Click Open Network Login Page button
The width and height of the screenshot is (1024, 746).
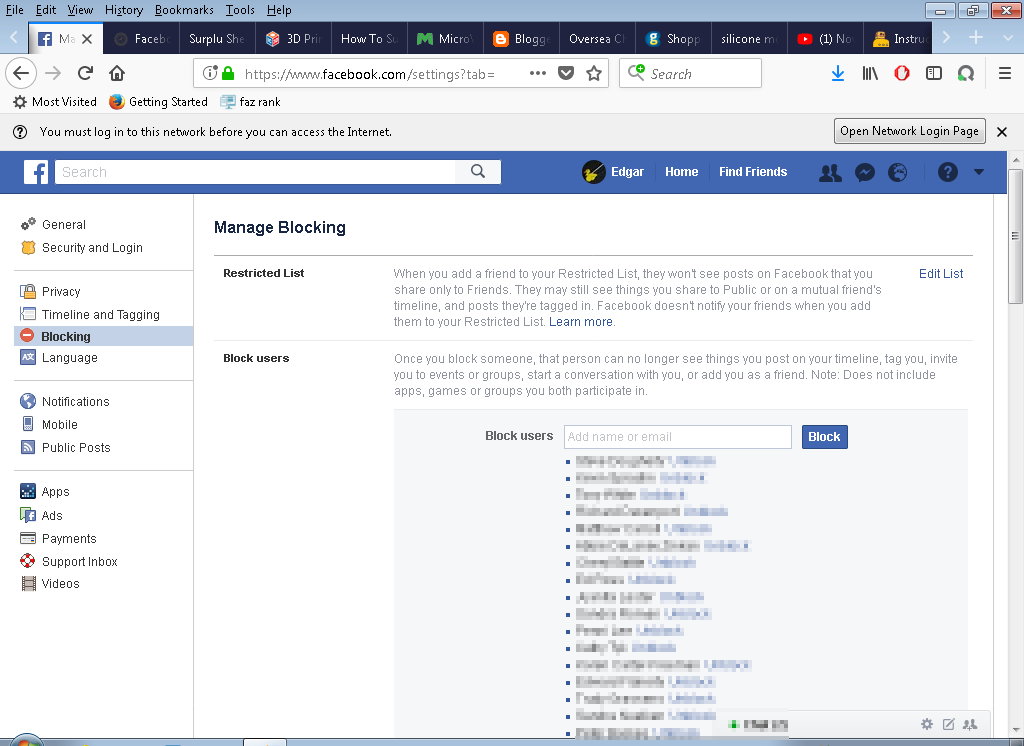(909, 131)
